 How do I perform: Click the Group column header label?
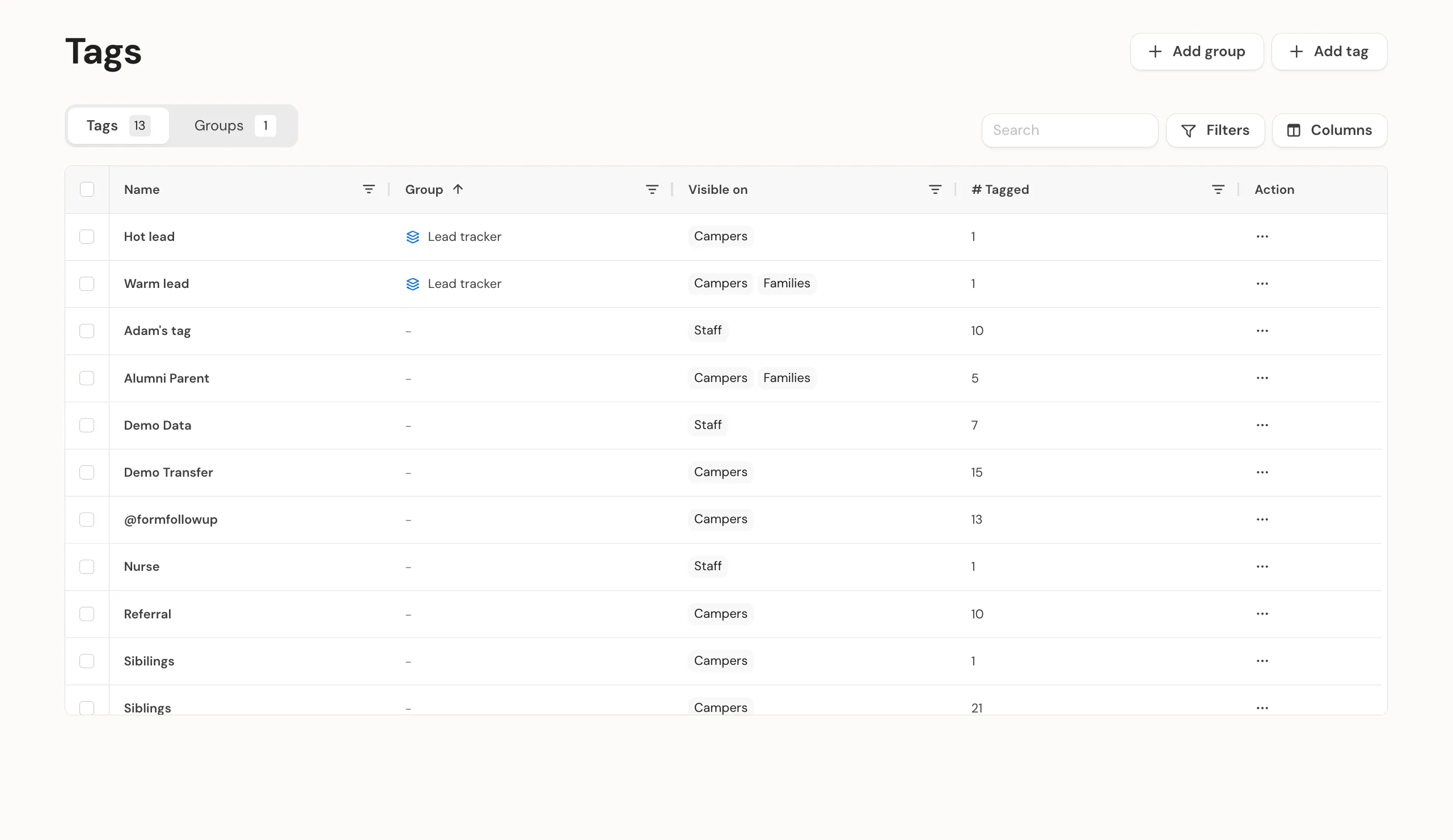(424, 189)
